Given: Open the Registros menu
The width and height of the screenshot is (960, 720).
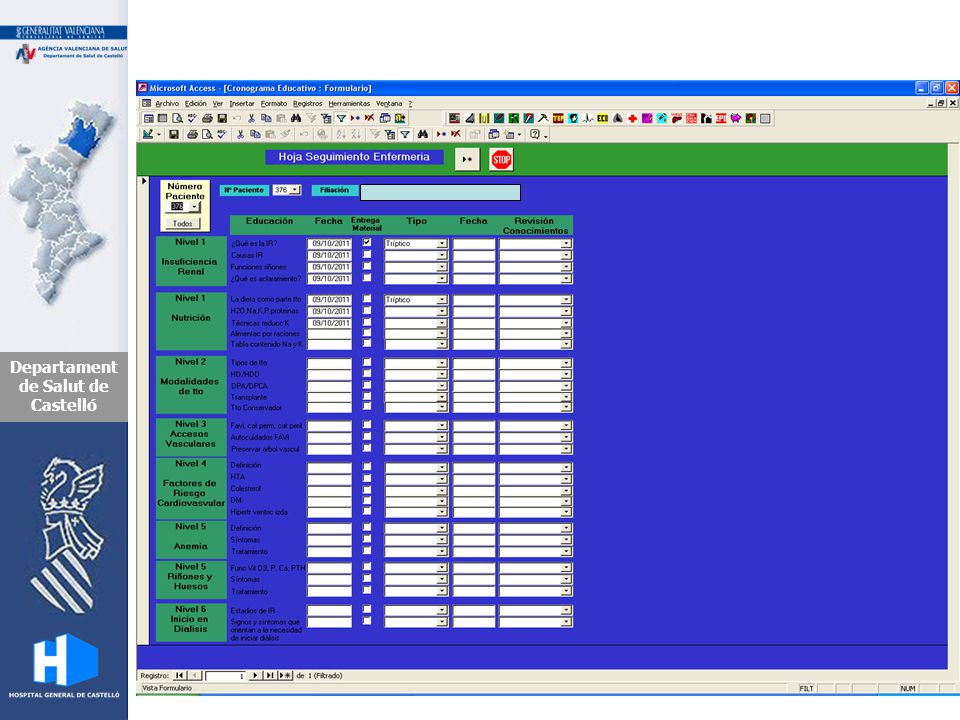Looking at the screenshot, I should (x=307, y=103).
